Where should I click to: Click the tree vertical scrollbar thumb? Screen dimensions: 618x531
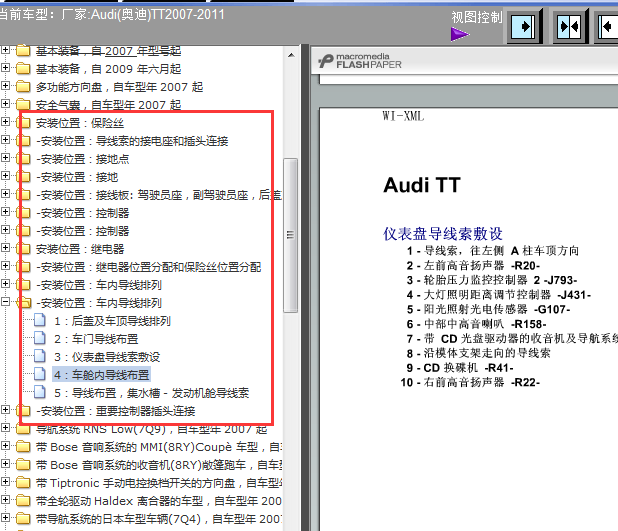point(291,235)
